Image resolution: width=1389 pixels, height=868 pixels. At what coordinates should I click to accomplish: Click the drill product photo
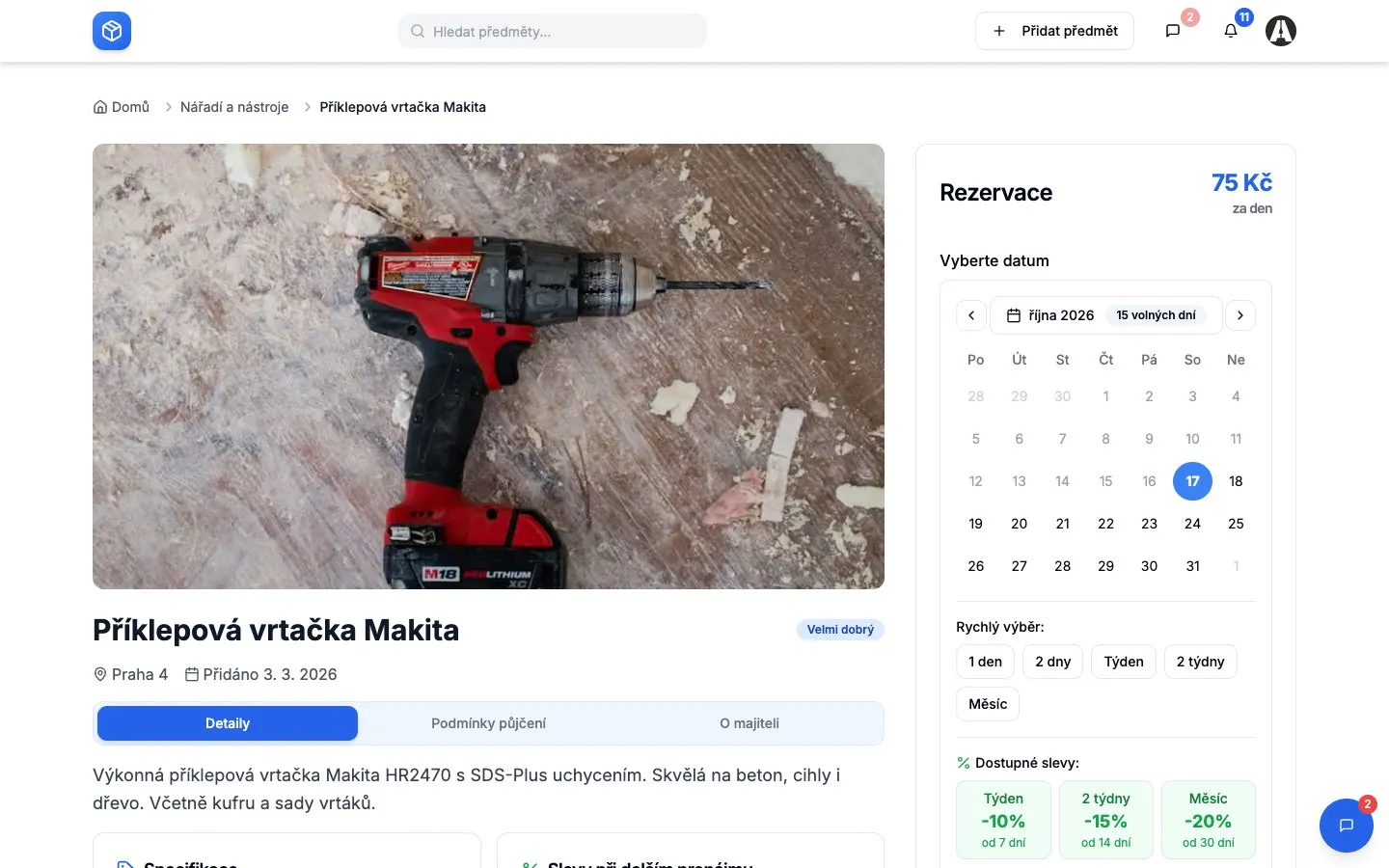coord(488,366)
